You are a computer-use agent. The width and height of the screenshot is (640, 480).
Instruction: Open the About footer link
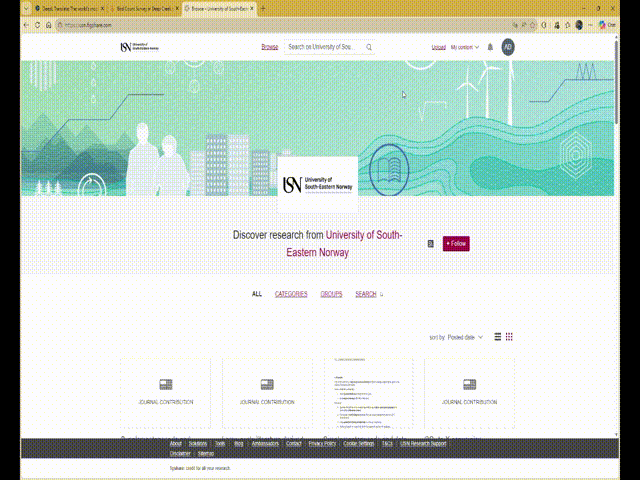coord(176,444)
